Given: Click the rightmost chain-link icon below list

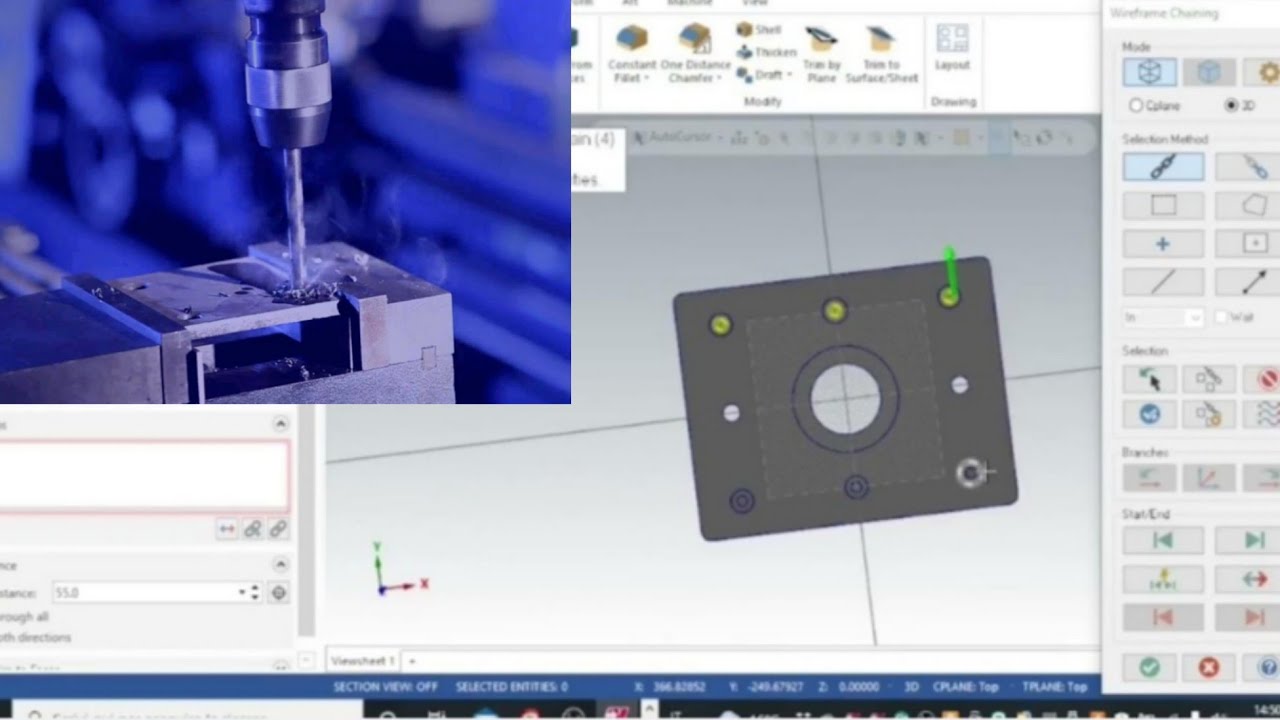Looking at the screenshot, I should pos(278,529).
